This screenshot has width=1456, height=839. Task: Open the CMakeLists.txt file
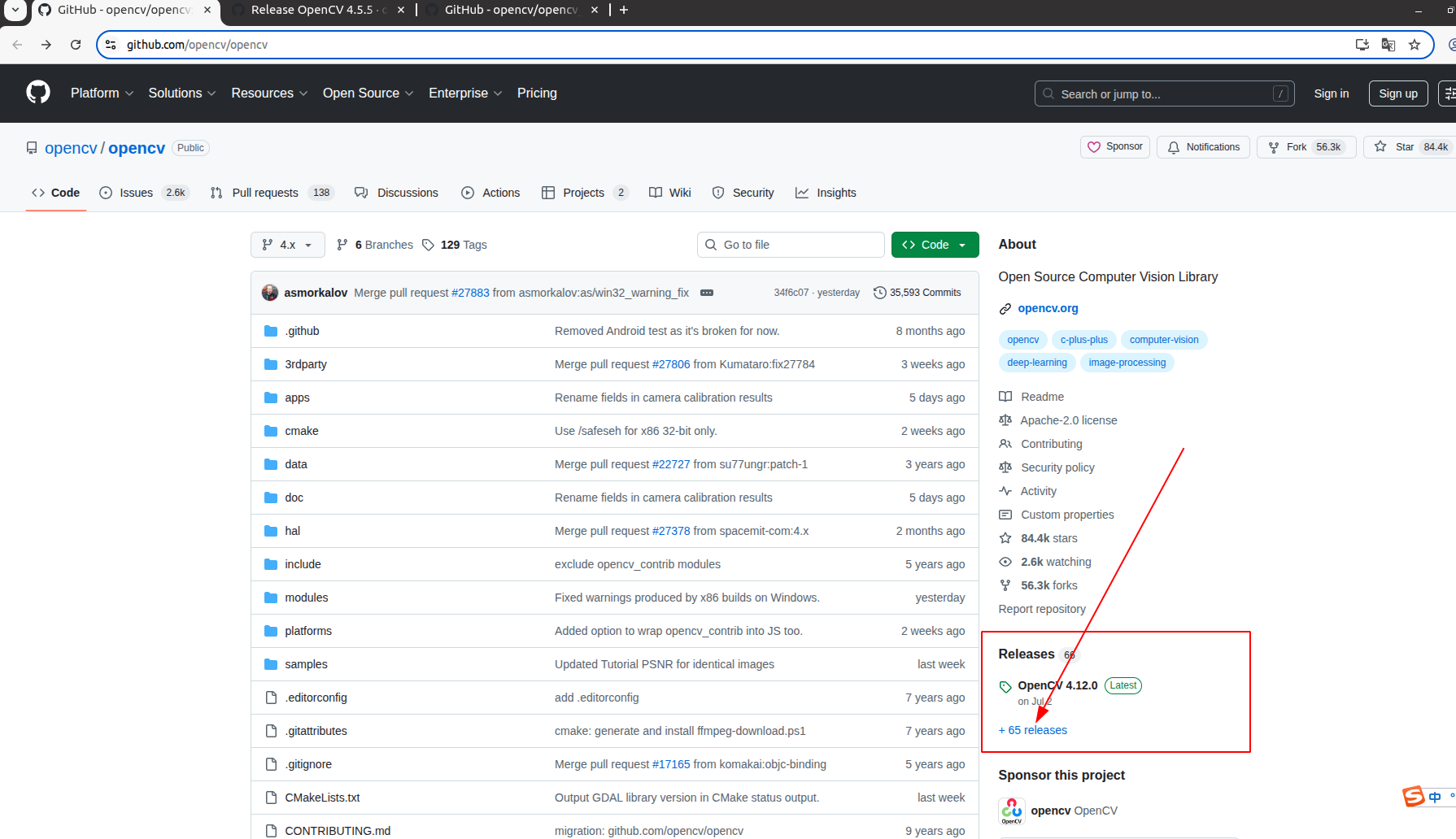pyautogui.click(x=322, y=798)
